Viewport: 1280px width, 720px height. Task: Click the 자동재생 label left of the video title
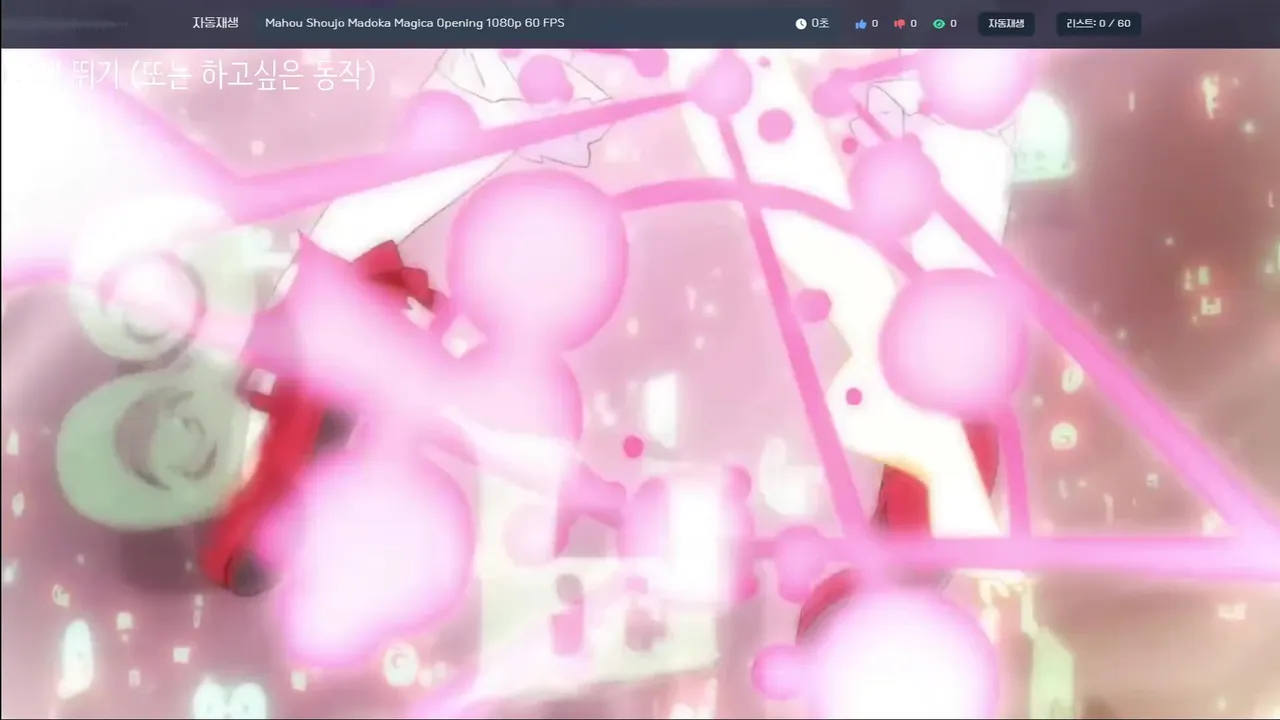[x=215, y=22]
